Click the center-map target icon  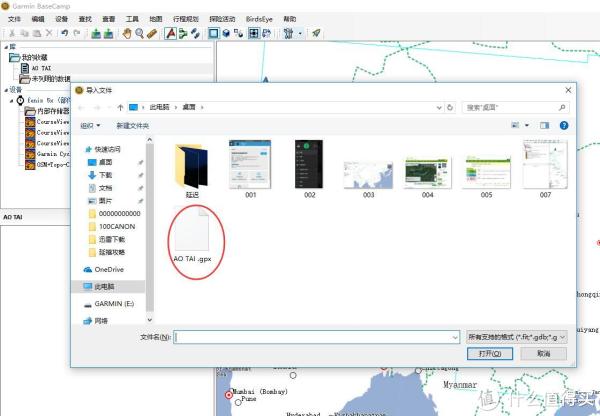(x=253, y=33)
